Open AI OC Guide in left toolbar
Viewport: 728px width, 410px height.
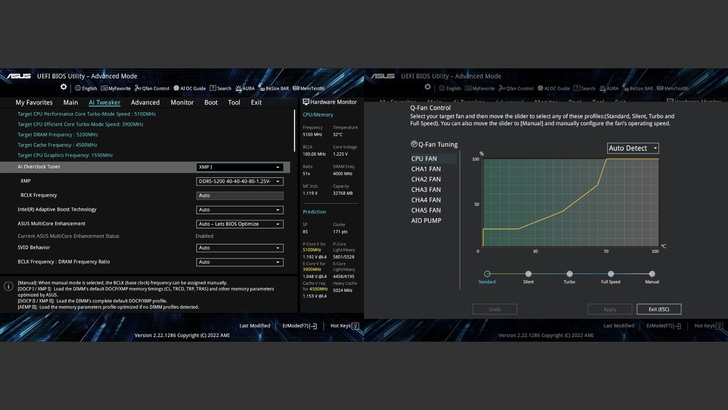189,88
